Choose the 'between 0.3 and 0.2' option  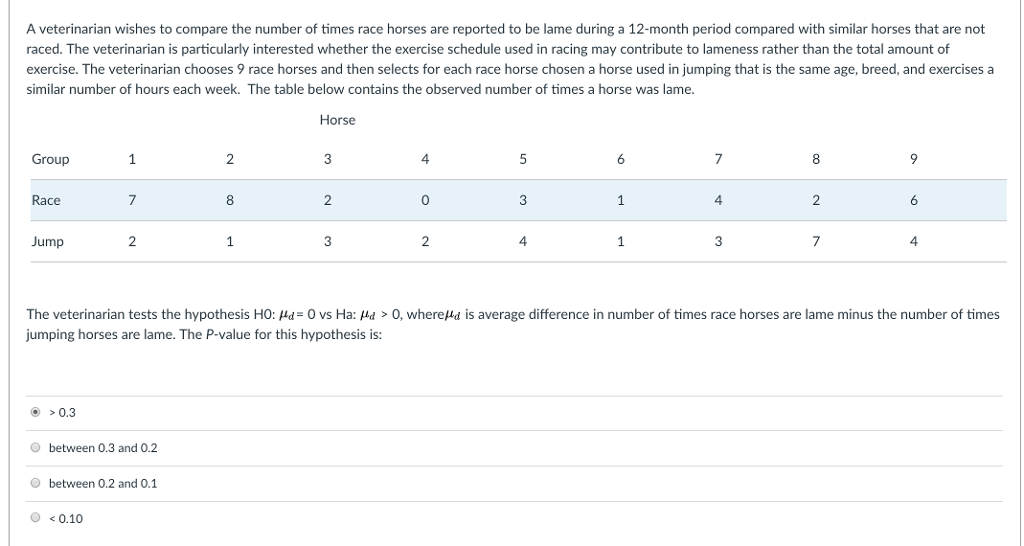pos(36,448)
